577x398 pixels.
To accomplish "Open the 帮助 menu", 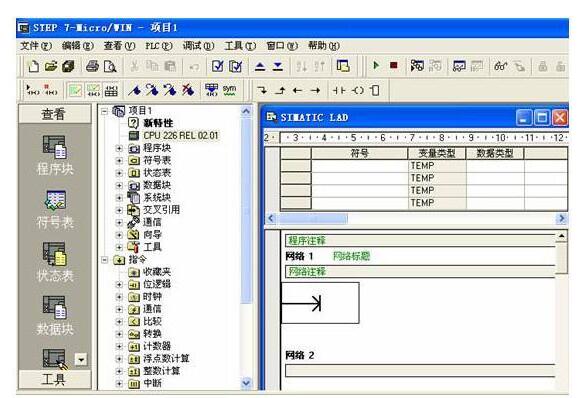I will coord(324,46).
